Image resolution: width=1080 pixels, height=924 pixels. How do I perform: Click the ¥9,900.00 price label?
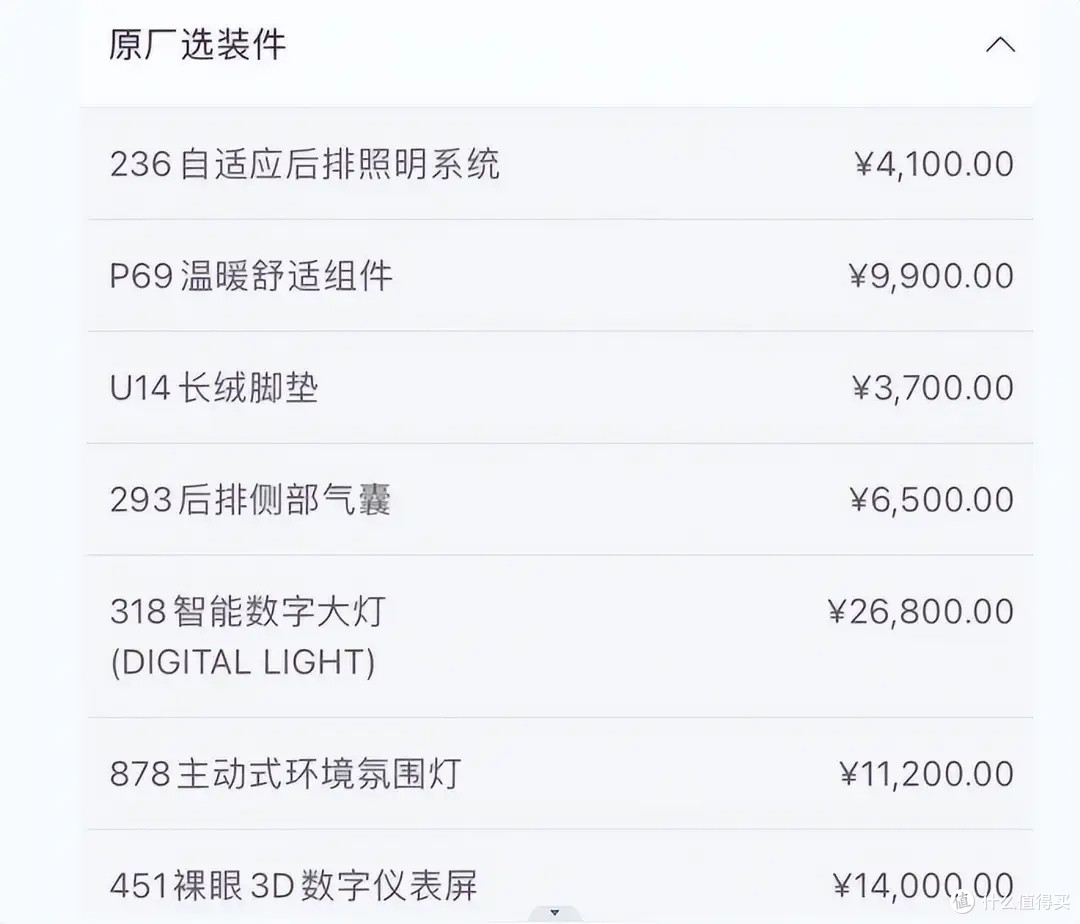(x=931, y=276)
